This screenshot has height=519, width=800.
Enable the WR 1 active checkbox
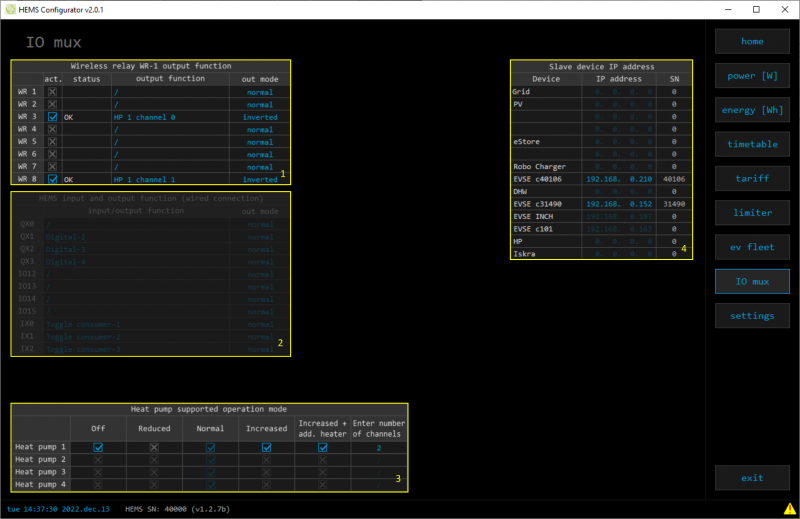coord(53,92)
